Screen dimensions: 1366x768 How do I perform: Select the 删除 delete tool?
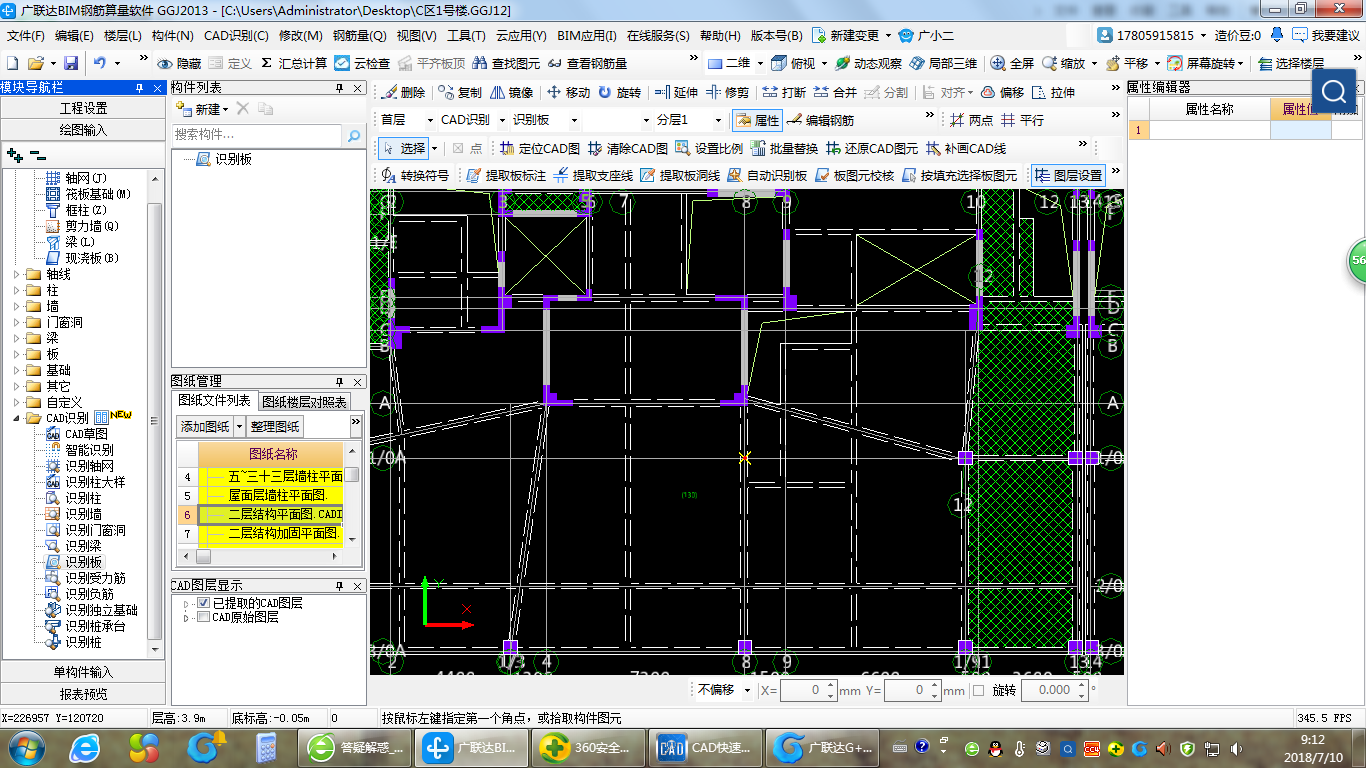coord(403,92)
